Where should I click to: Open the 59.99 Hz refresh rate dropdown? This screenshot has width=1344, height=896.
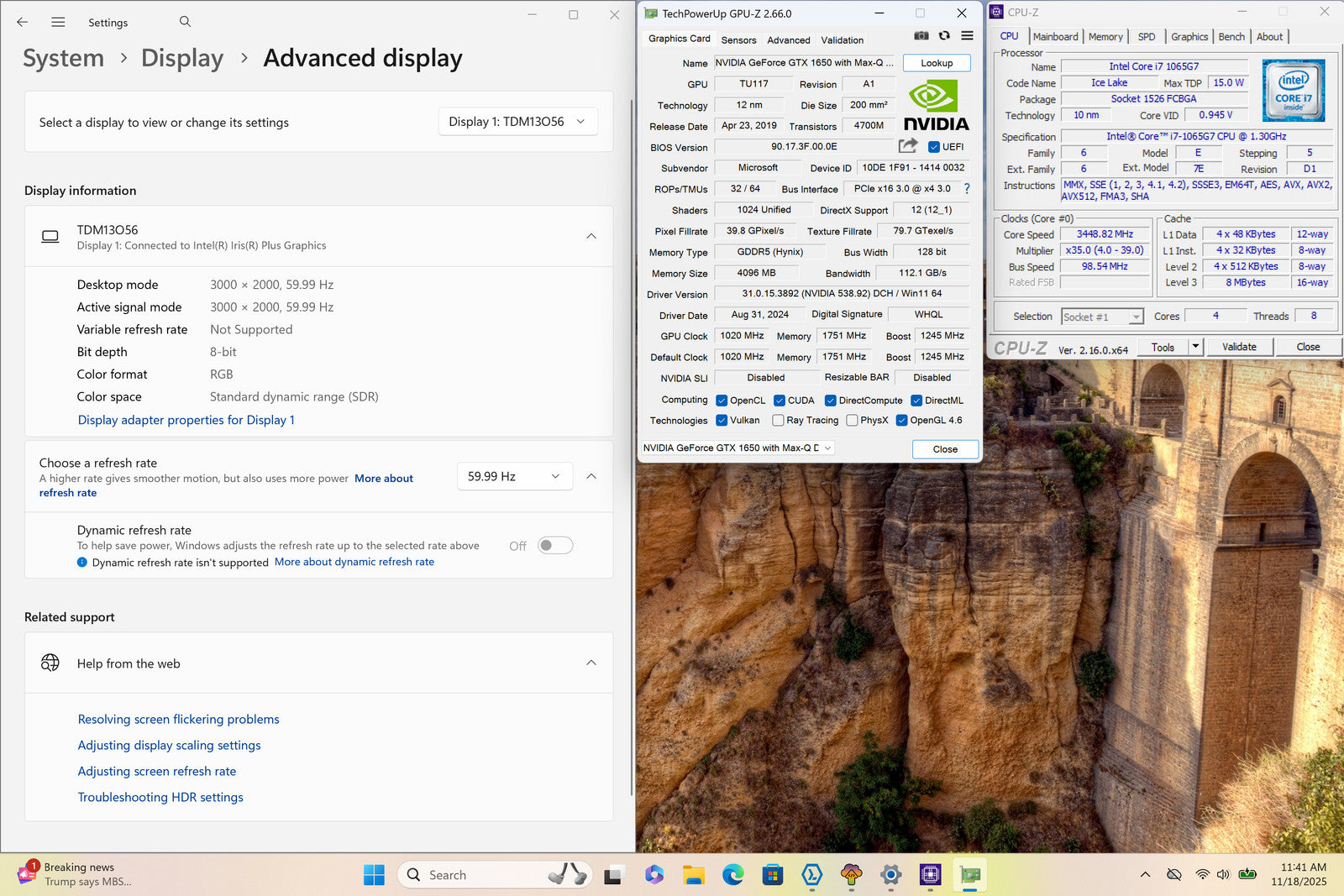pos(514,477)
